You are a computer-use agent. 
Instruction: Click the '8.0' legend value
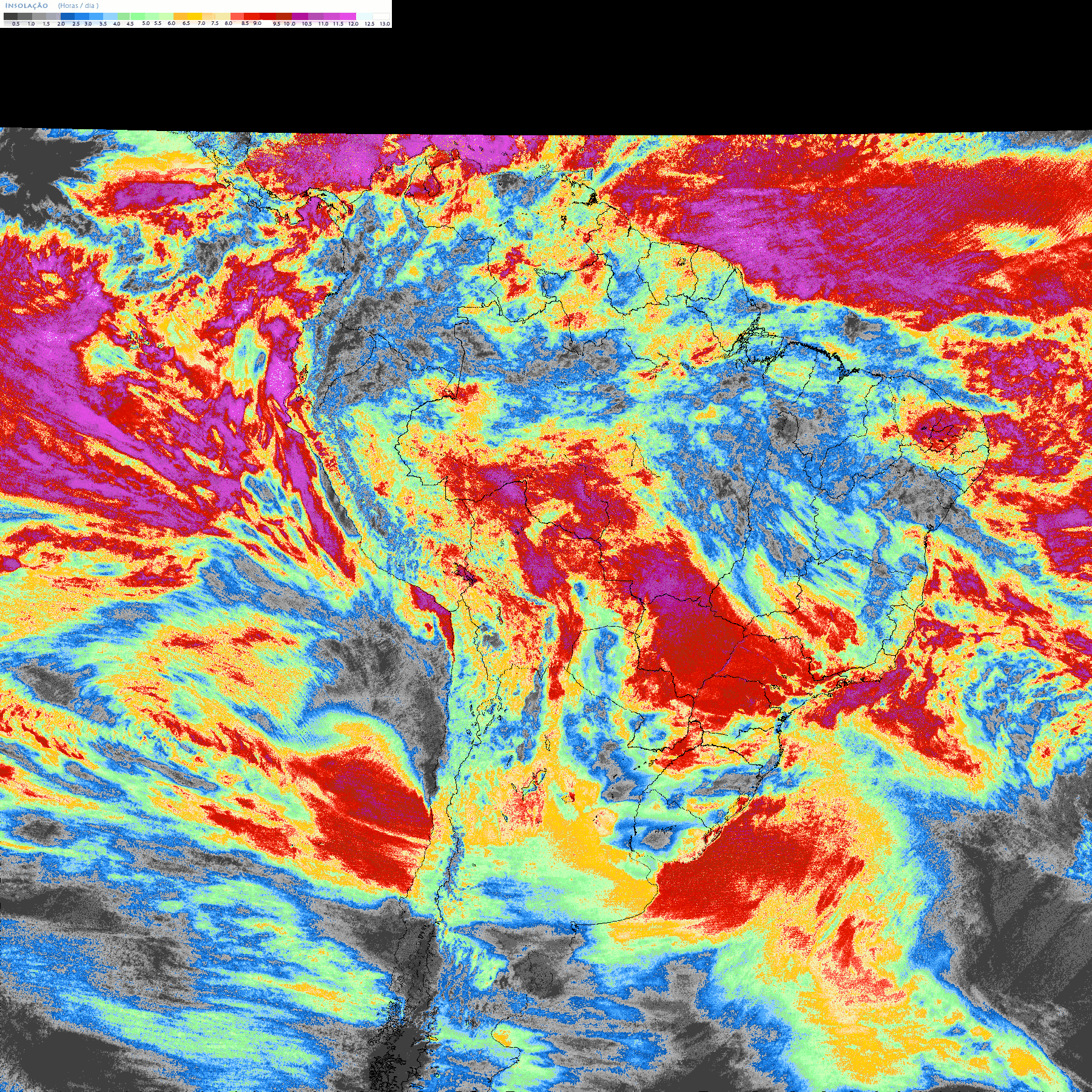coord(229,23)
